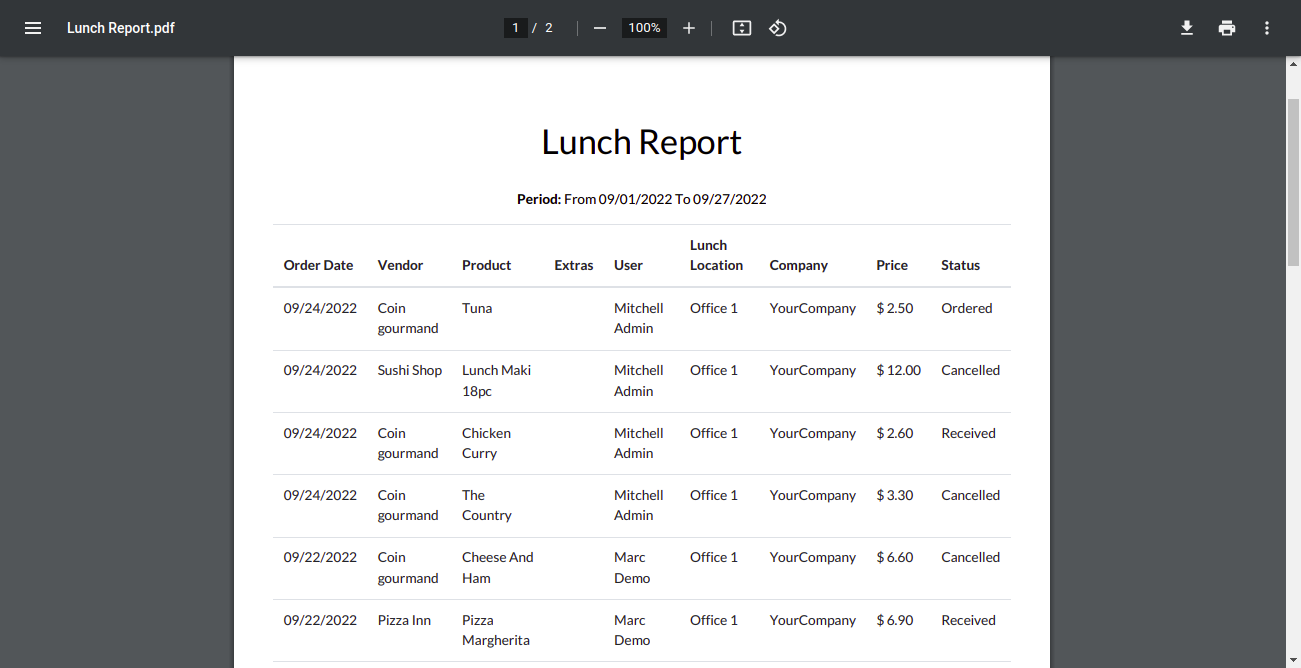Click Received status in Pizza Margherita row
The width and height of the screenshot is (1301, 668).
968,620
